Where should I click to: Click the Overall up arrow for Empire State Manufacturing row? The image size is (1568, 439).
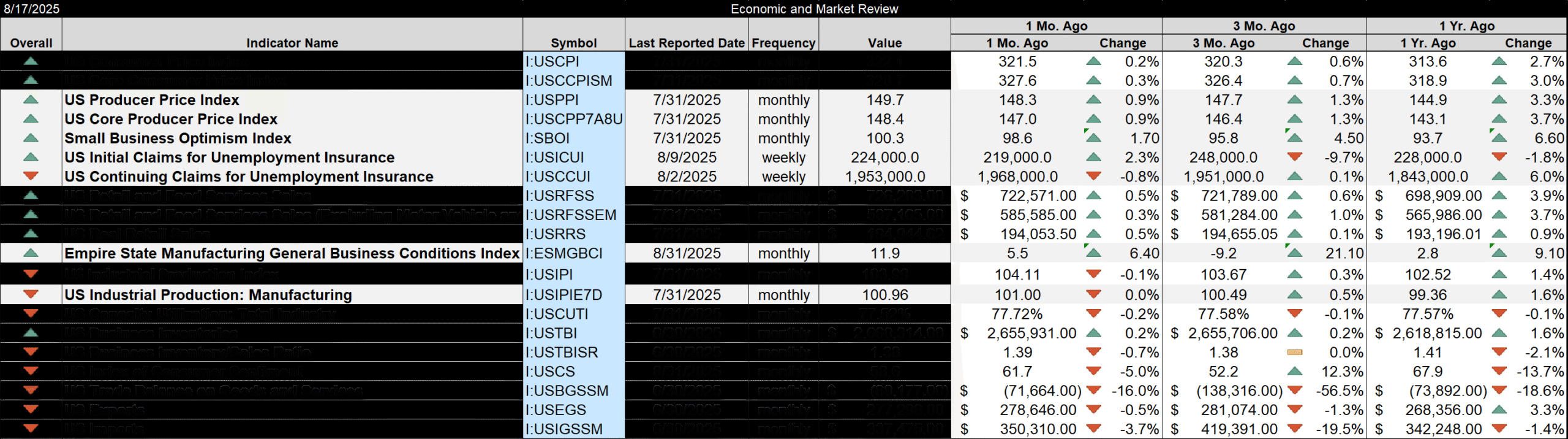(31, 253)
